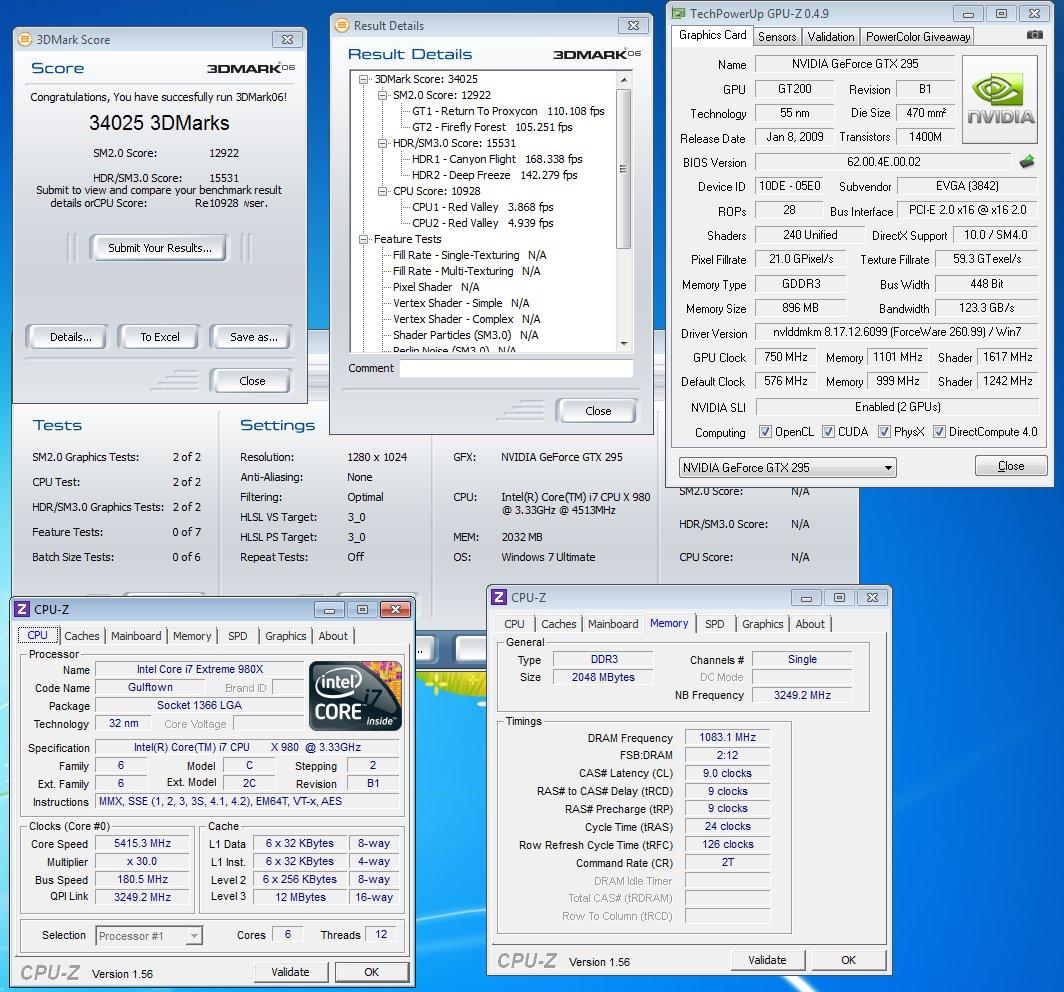
Task: Minimize the CPU-Z Memory window
Action: [x=806, y=598]
